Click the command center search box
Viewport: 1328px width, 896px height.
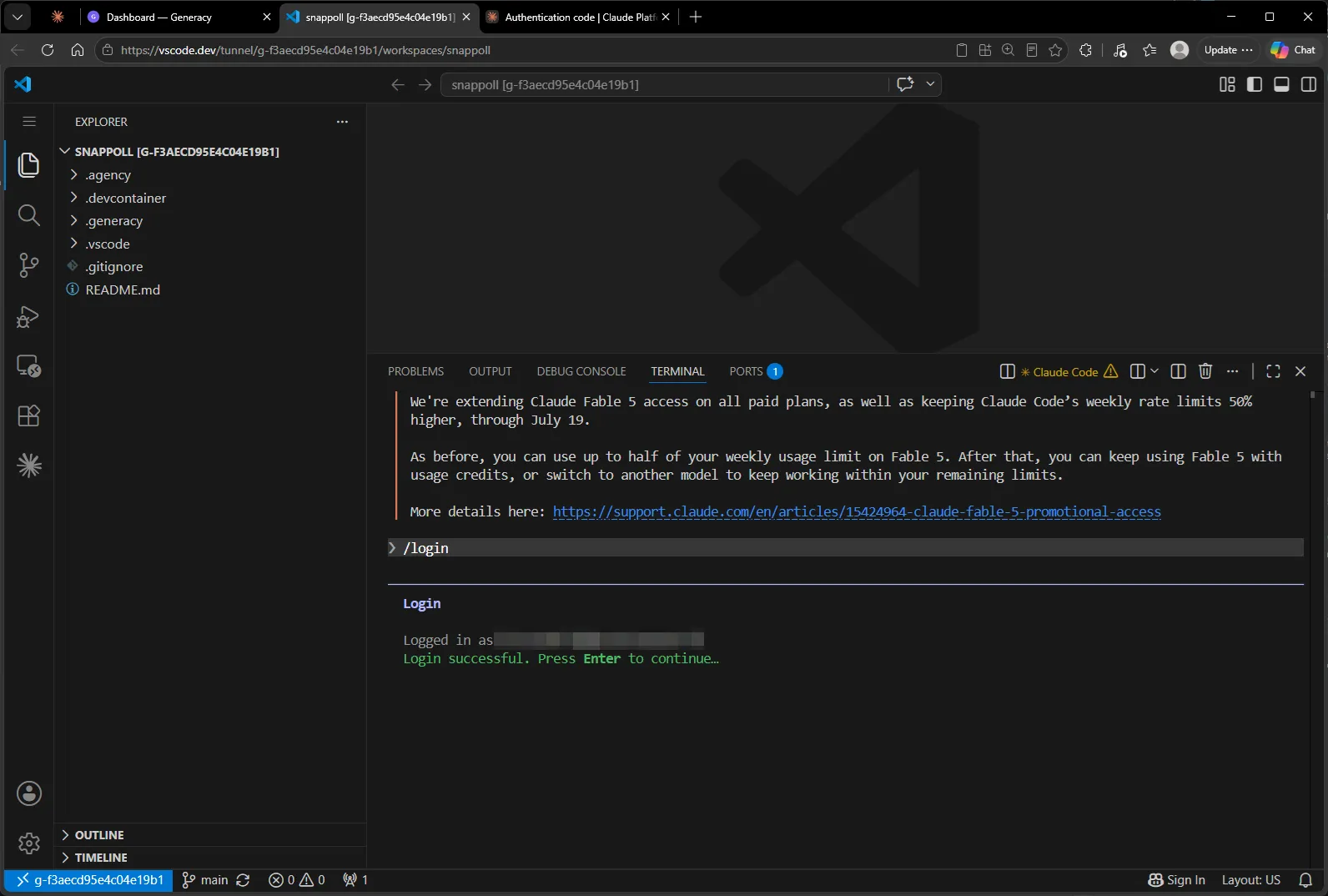click(x=664, y=84)
